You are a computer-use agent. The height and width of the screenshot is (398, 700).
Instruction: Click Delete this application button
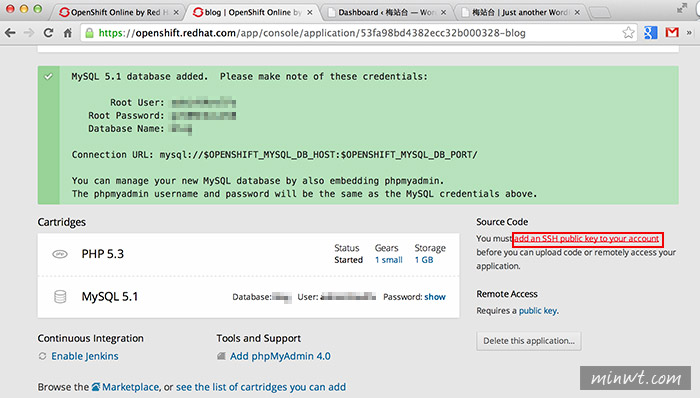(529, 341)
